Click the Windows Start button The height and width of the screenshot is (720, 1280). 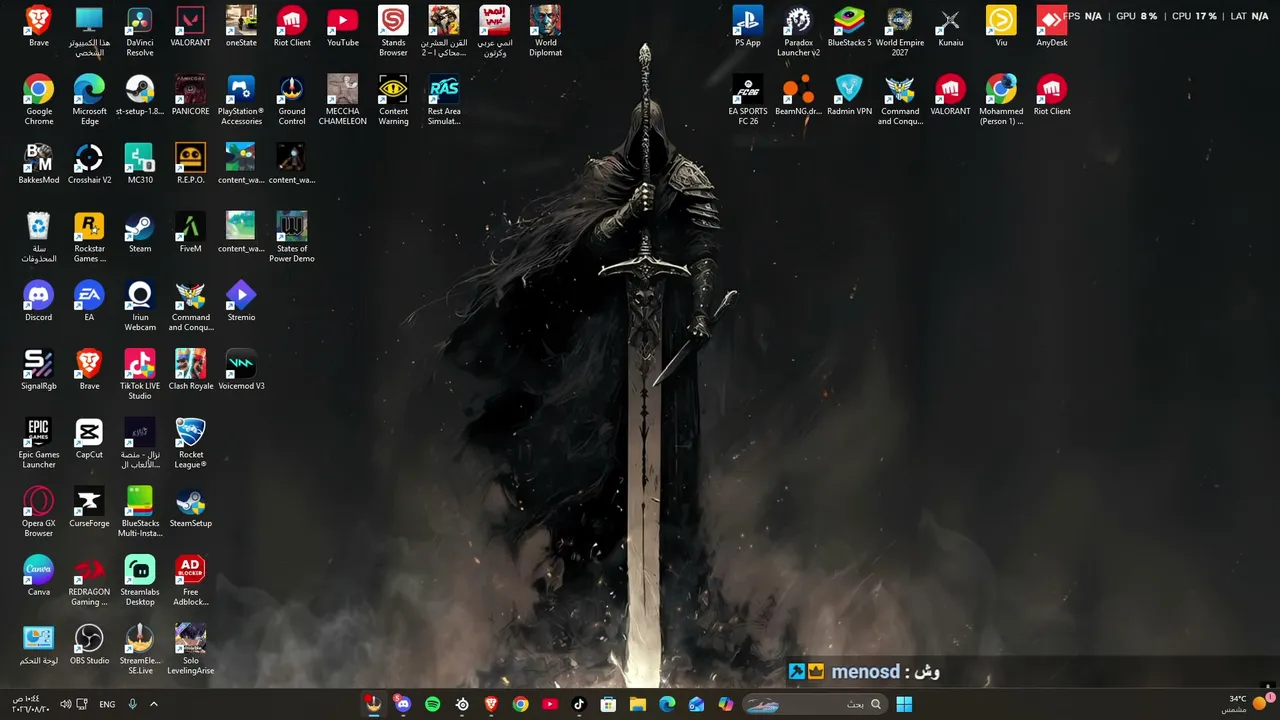point(904,704)
